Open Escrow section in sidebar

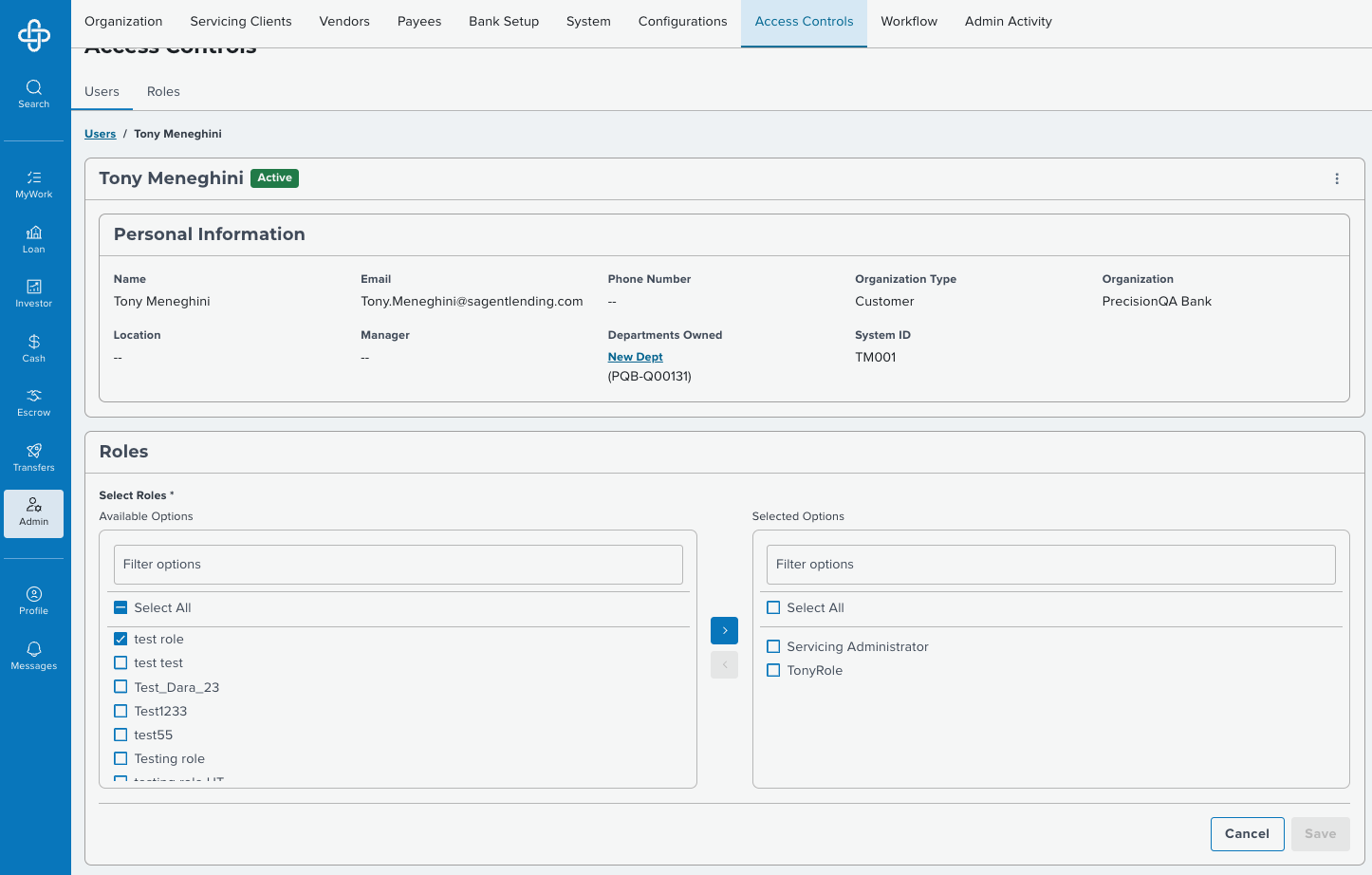pos(34,402)
